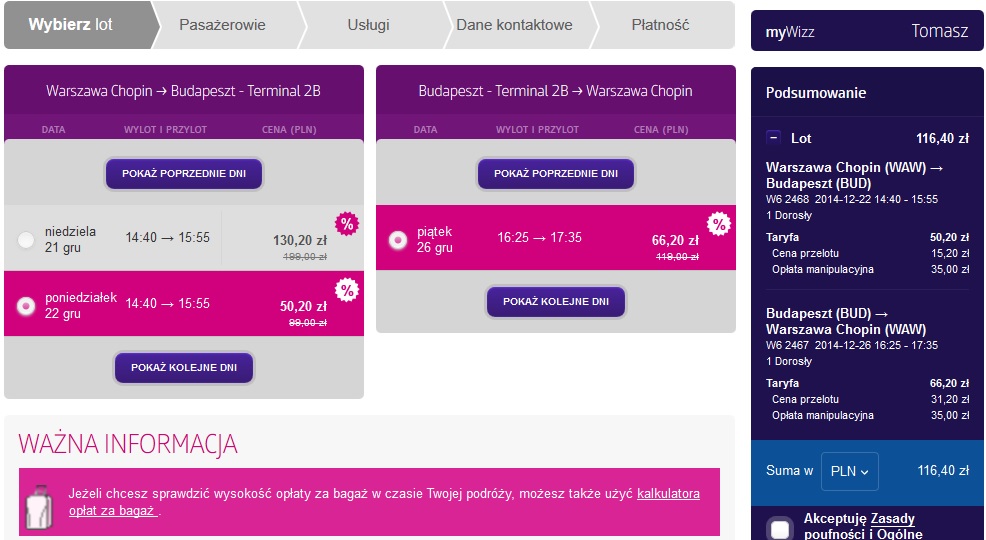The image size is (986, 540).
Task: Open the Dane kontaktowe step
Action: click(x=514, y=25)
